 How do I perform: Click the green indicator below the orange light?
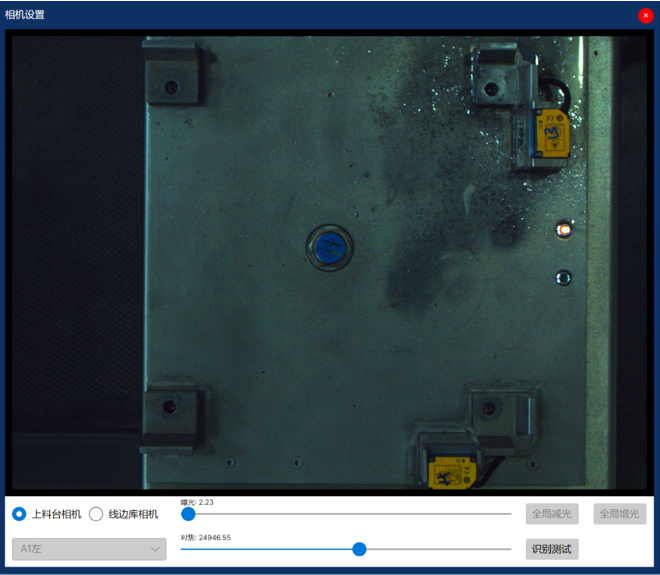pyautogui.click(x=564, y=277)
